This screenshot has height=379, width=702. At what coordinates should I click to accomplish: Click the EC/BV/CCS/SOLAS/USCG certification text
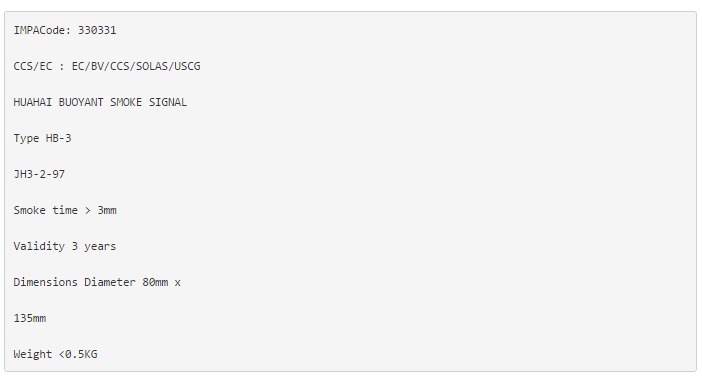136,66
